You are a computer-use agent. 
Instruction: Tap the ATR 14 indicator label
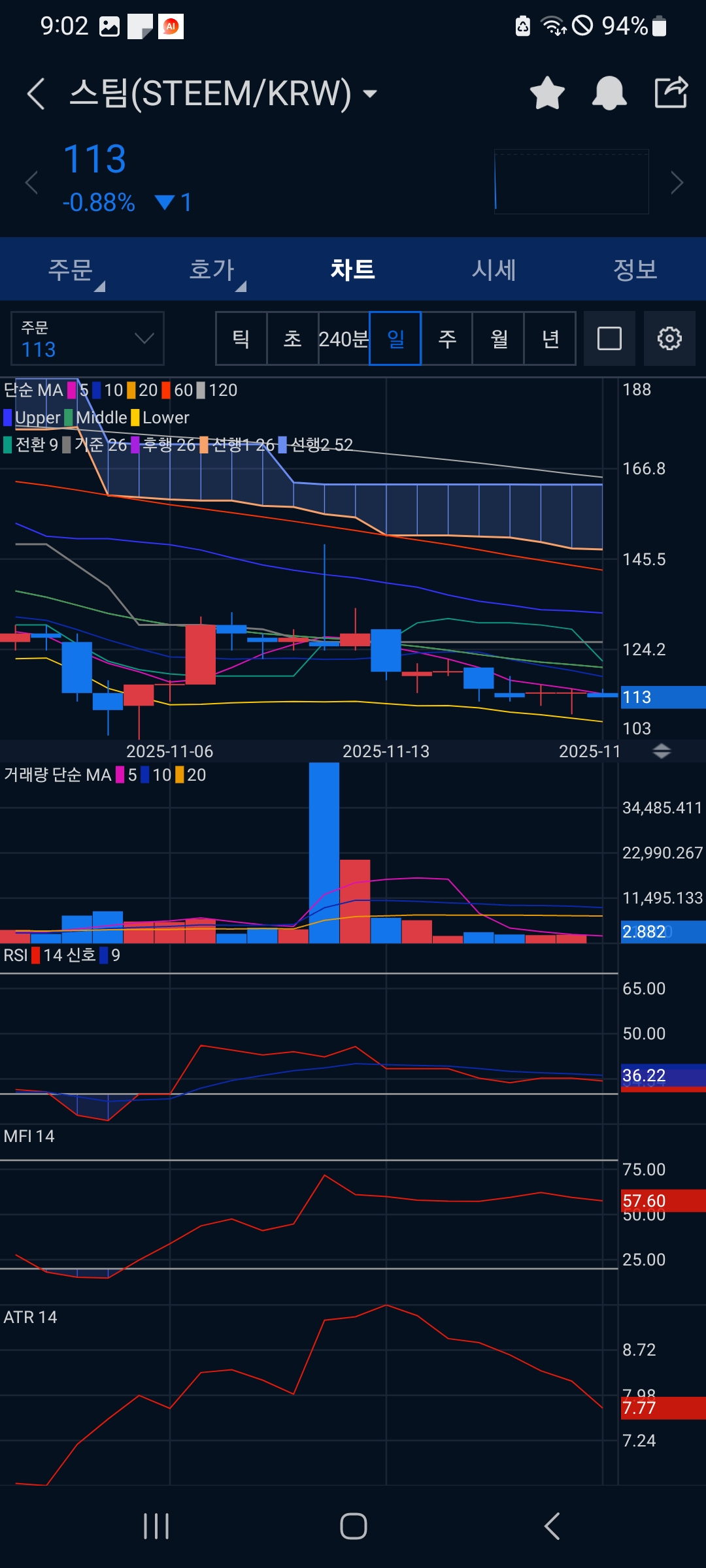pyautogui.click(x=30, y=1317)
